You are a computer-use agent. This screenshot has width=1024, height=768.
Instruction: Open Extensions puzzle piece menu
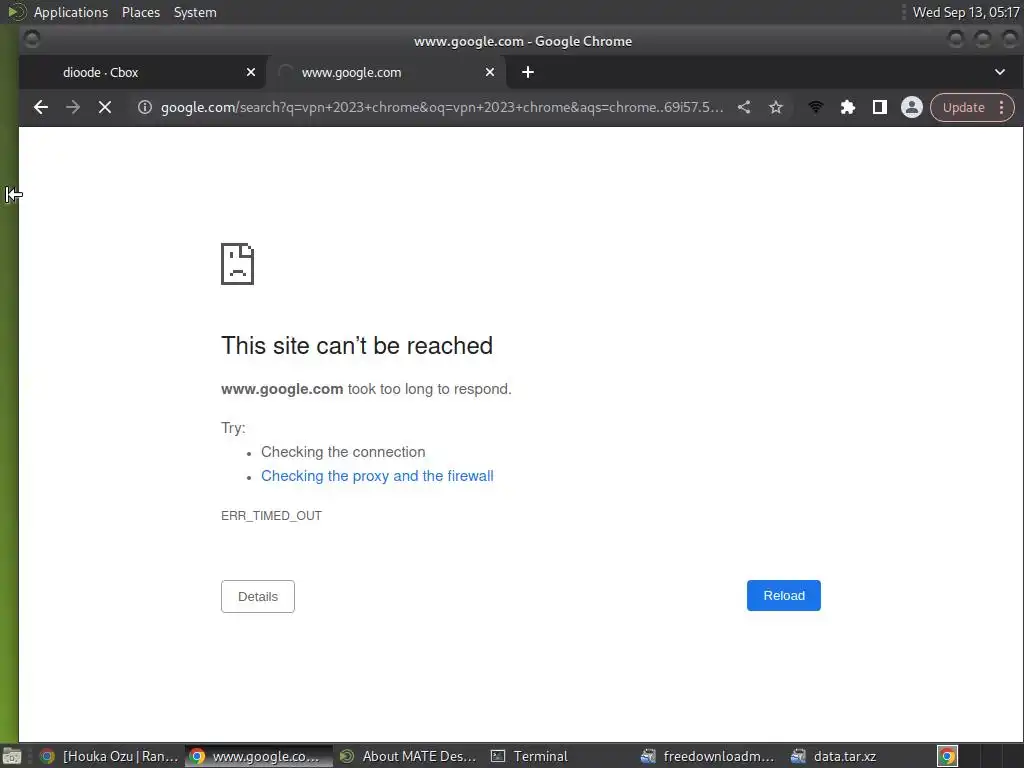pyautogui.click(x=847, y=107)
